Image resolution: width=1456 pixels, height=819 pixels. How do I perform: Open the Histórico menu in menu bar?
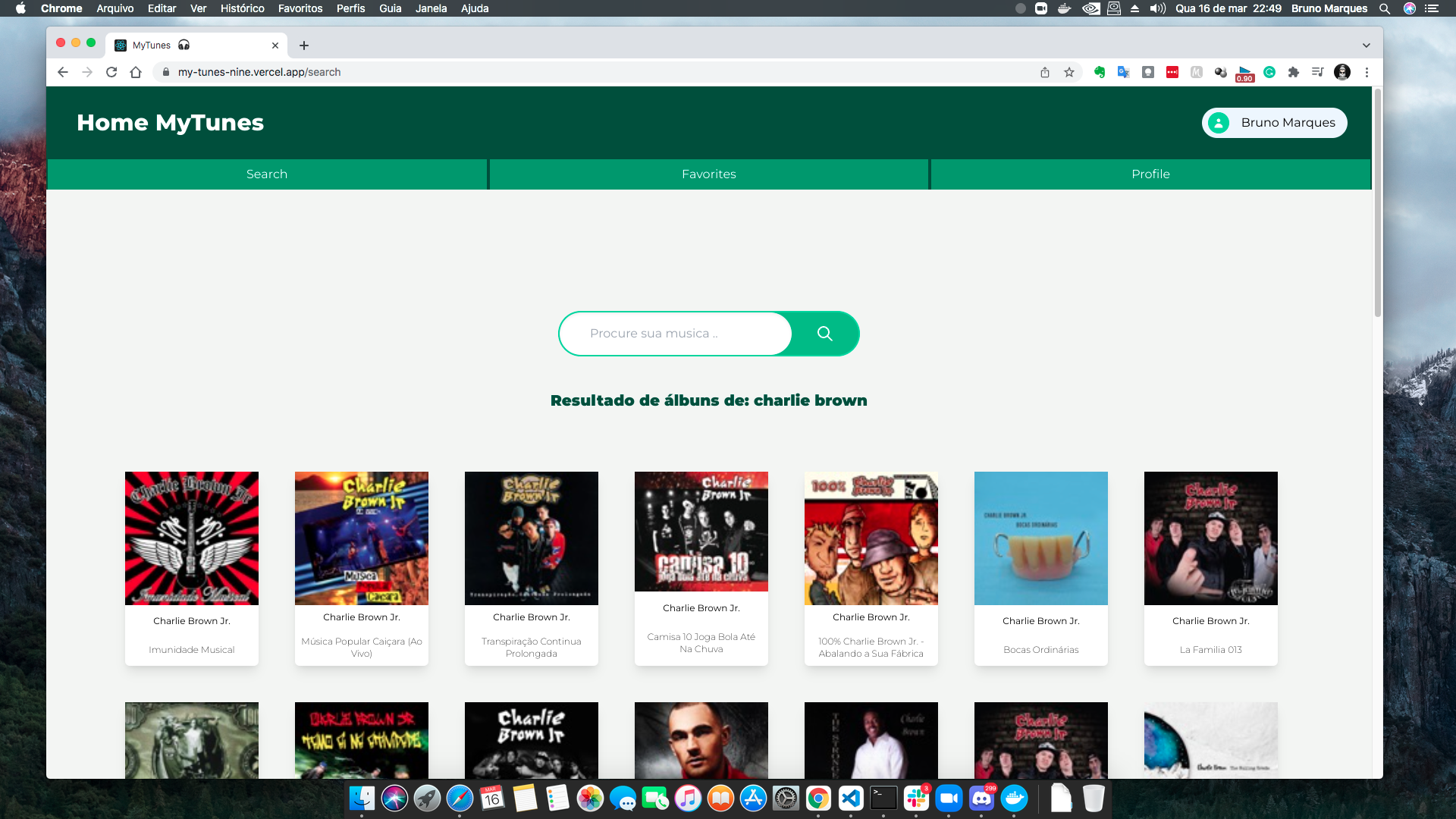(x=242, y=8)
